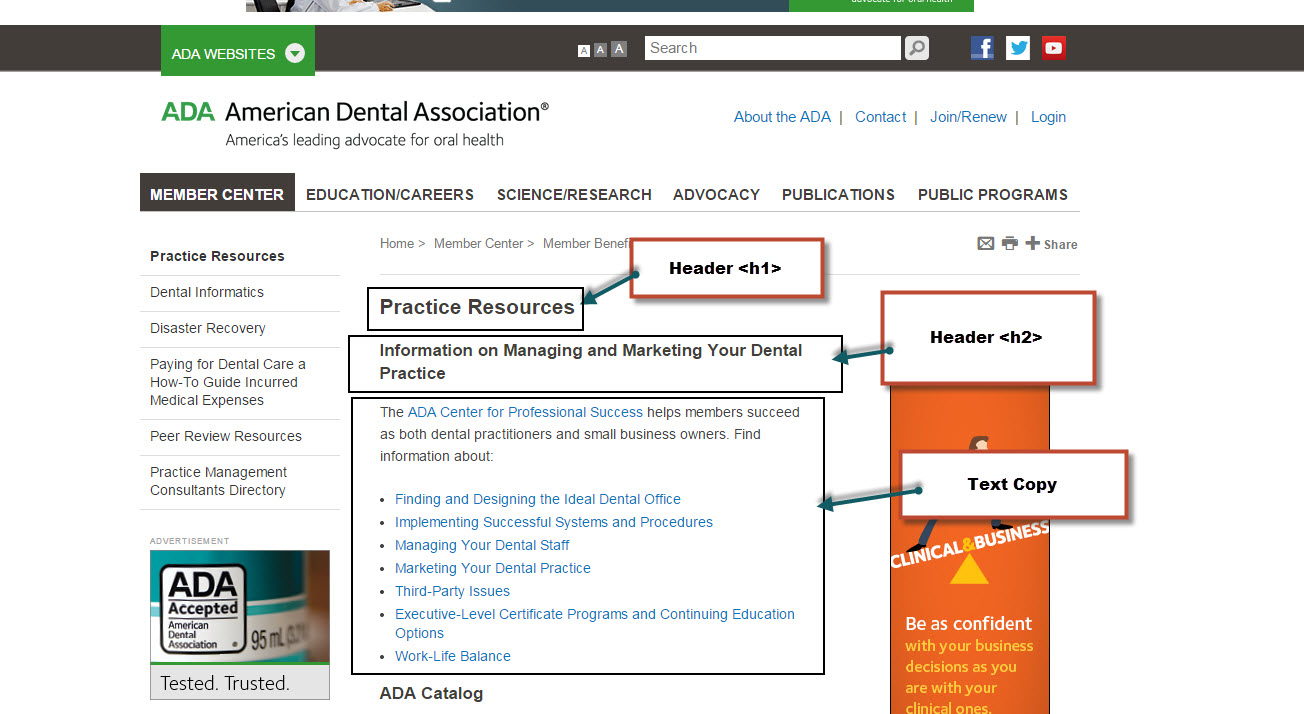Click the Home breadcrumb link
The height and width of the screenshot is (714, 1304).
pyautogui.click(x=397, y=243)
